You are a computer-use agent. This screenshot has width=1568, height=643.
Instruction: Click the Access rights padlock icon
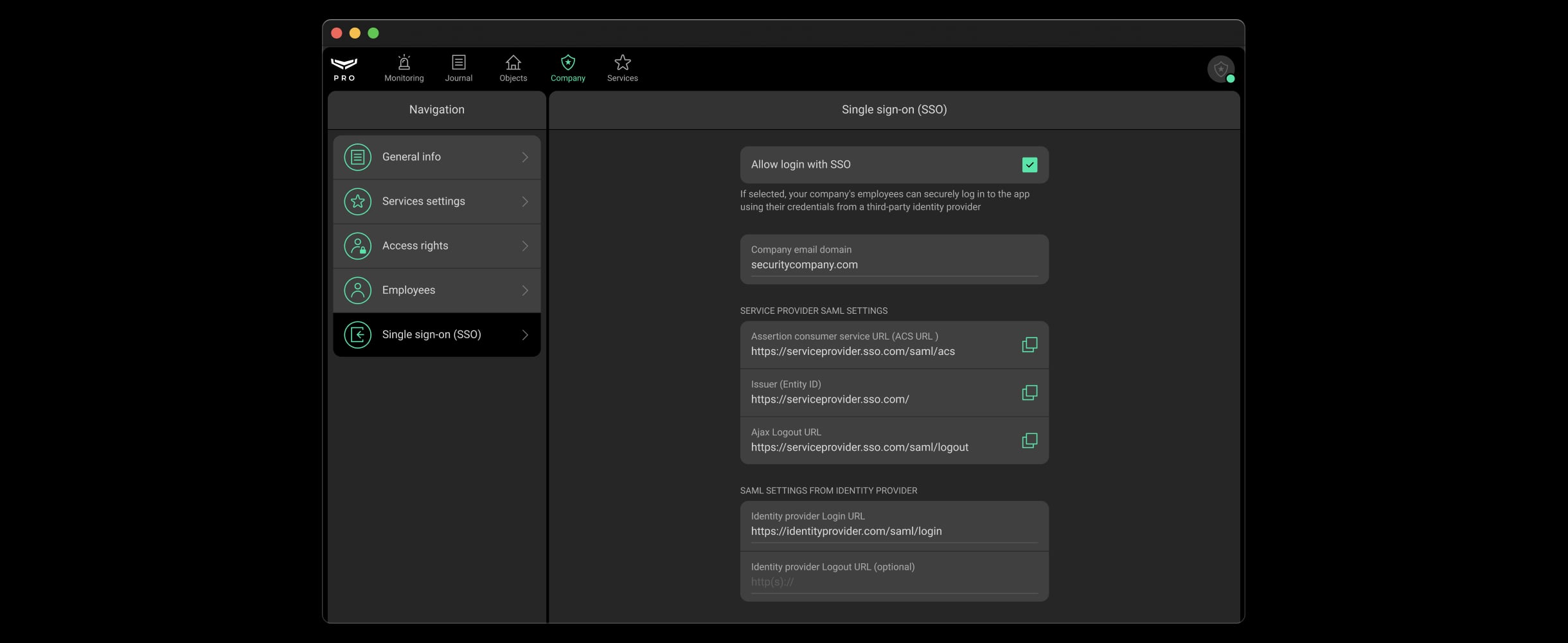pyautogui.click(x=357, y=246)
